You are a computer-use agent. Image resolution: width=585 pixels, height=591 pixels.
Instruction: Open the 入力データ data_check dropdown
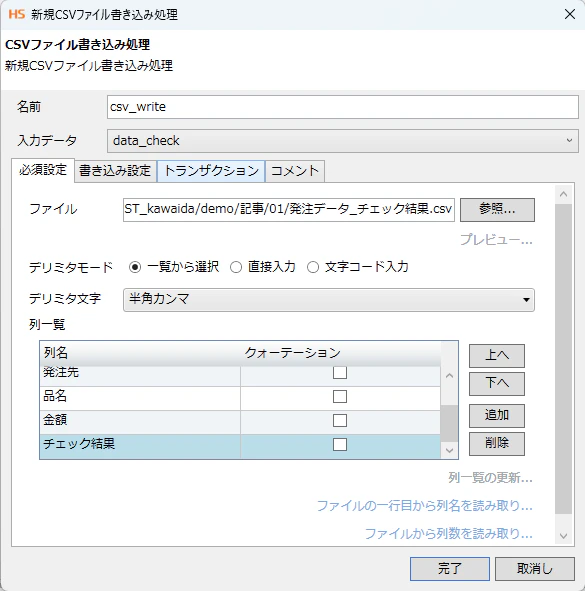[343, 141]
